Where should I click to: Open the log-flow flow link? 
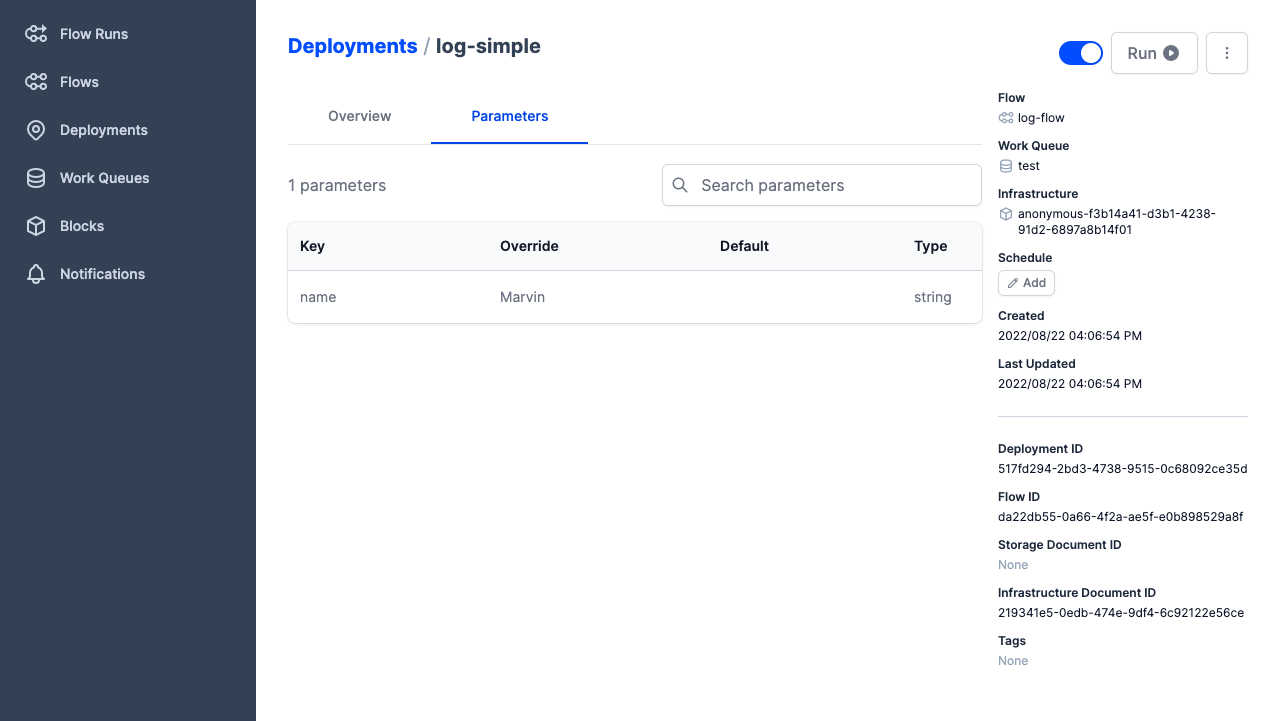pyautogui.click(x=1041, y=118)
